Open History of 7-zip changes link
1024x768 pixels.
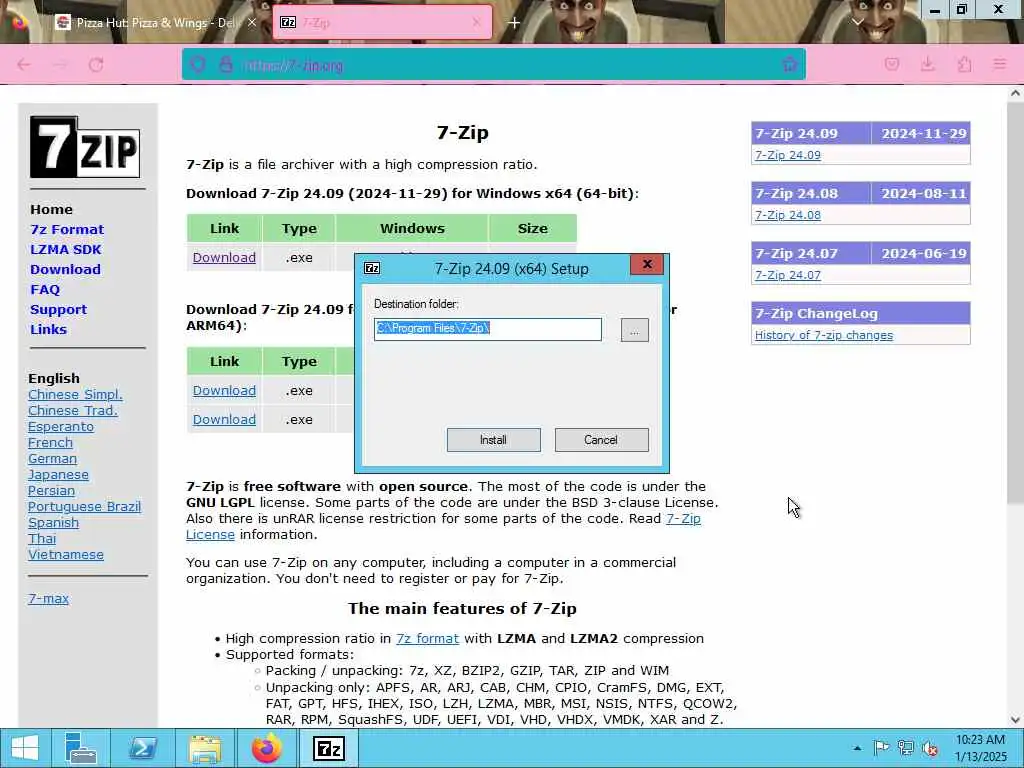(824, 335)
